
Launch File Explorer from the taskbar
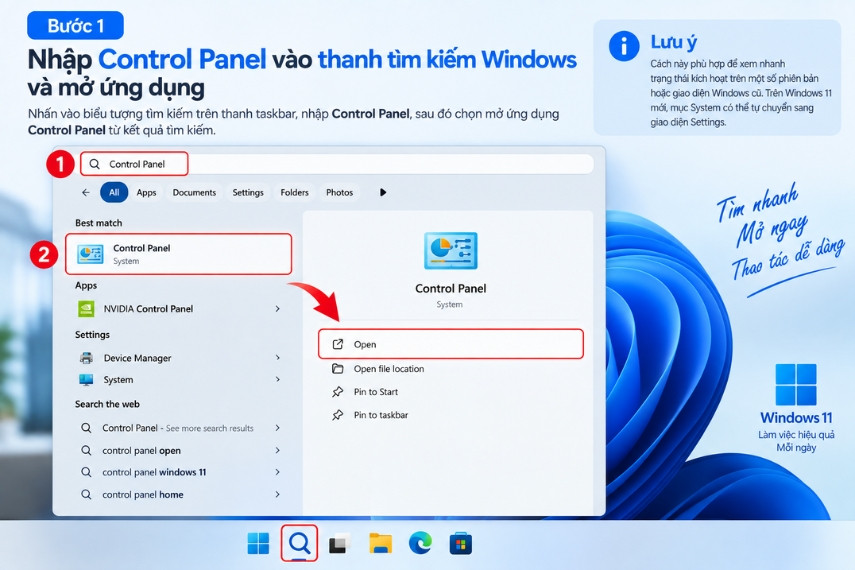380,544
